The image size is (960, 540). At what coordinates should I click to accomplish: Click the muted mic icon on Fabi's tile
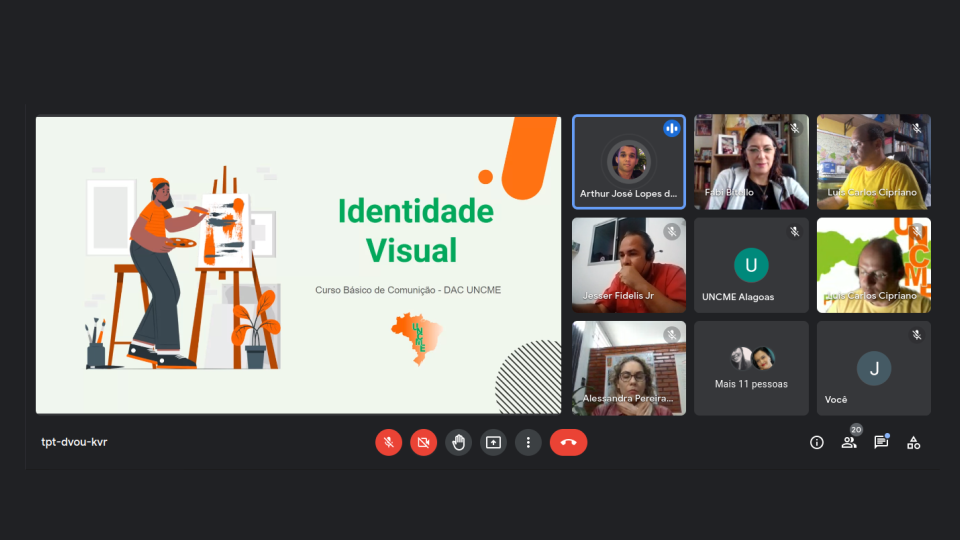(x=794, y=128)
